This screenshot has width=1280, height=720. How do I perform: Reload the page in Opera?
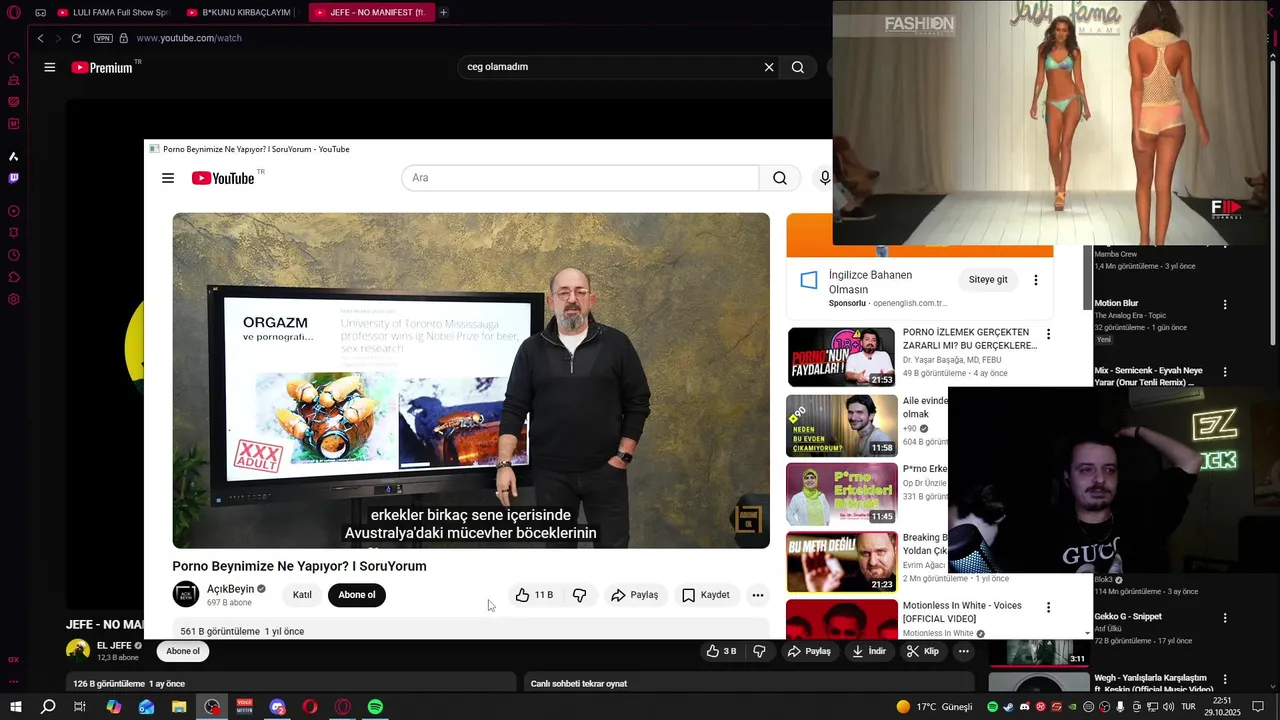tap(76, 38)
